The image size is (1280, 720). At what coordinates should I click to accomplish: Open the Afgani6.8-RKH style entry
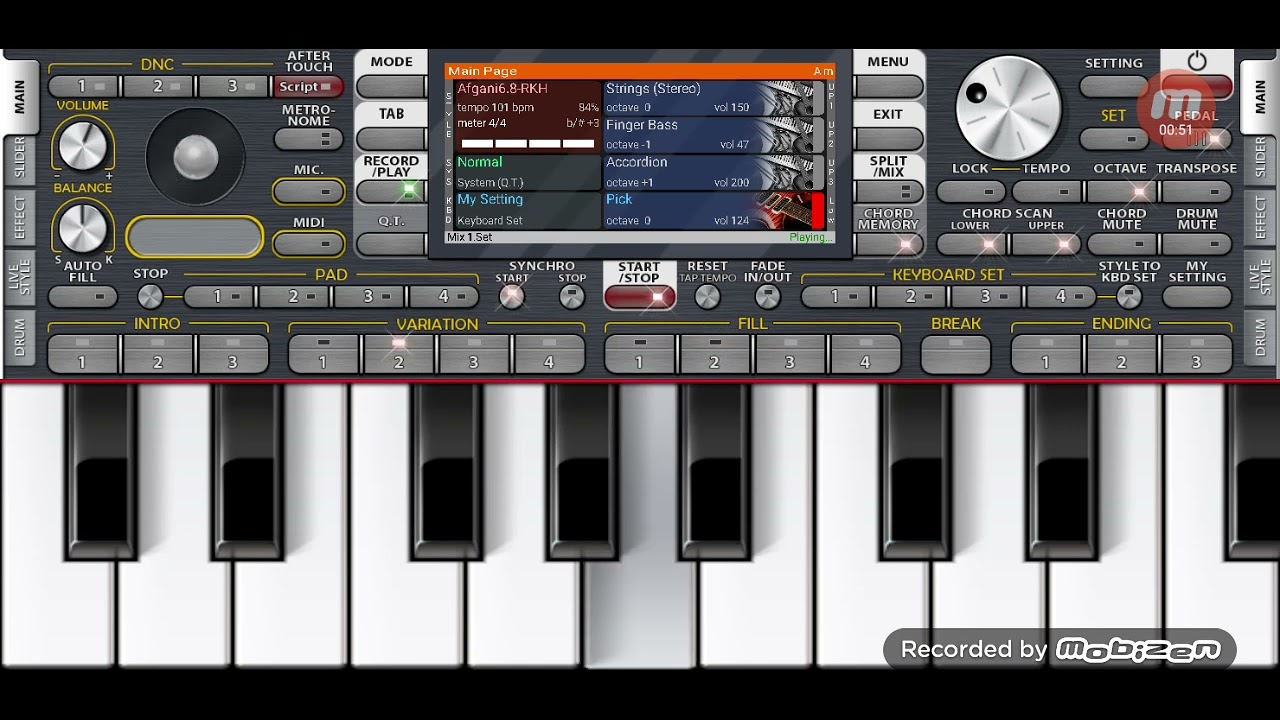527,116
